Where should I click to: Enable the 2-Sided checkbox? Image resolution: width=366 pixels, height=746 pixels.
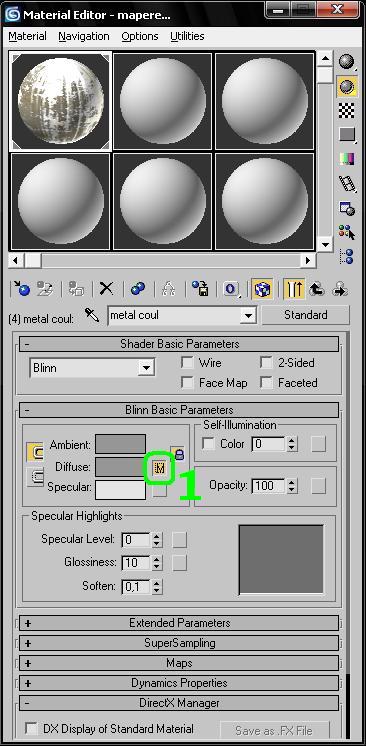pos(267,363)
